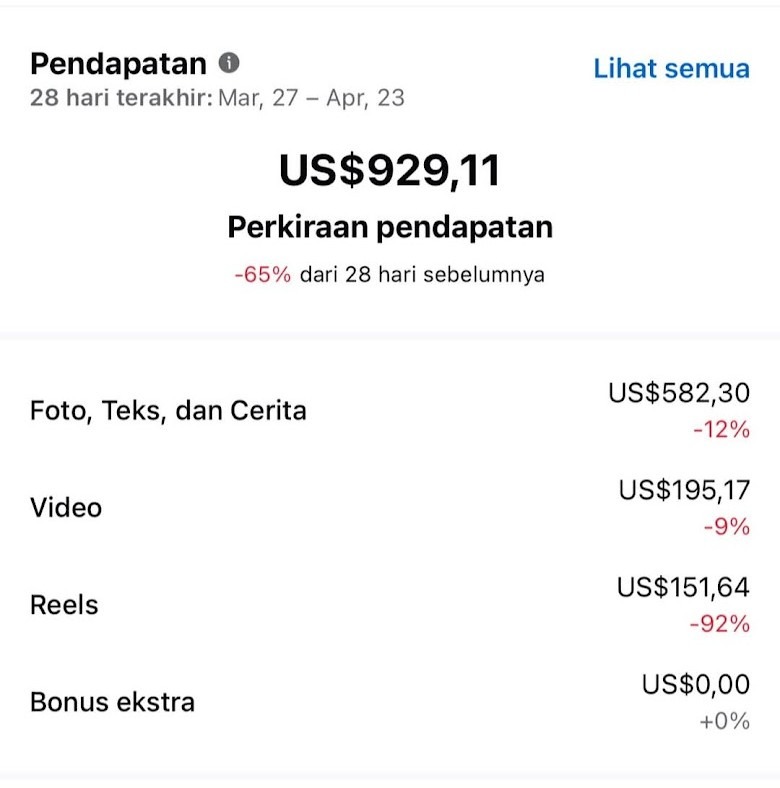Viewport: 780px width, 788px height.
Task: Tap the -65% change indicator
Action: 263,275
